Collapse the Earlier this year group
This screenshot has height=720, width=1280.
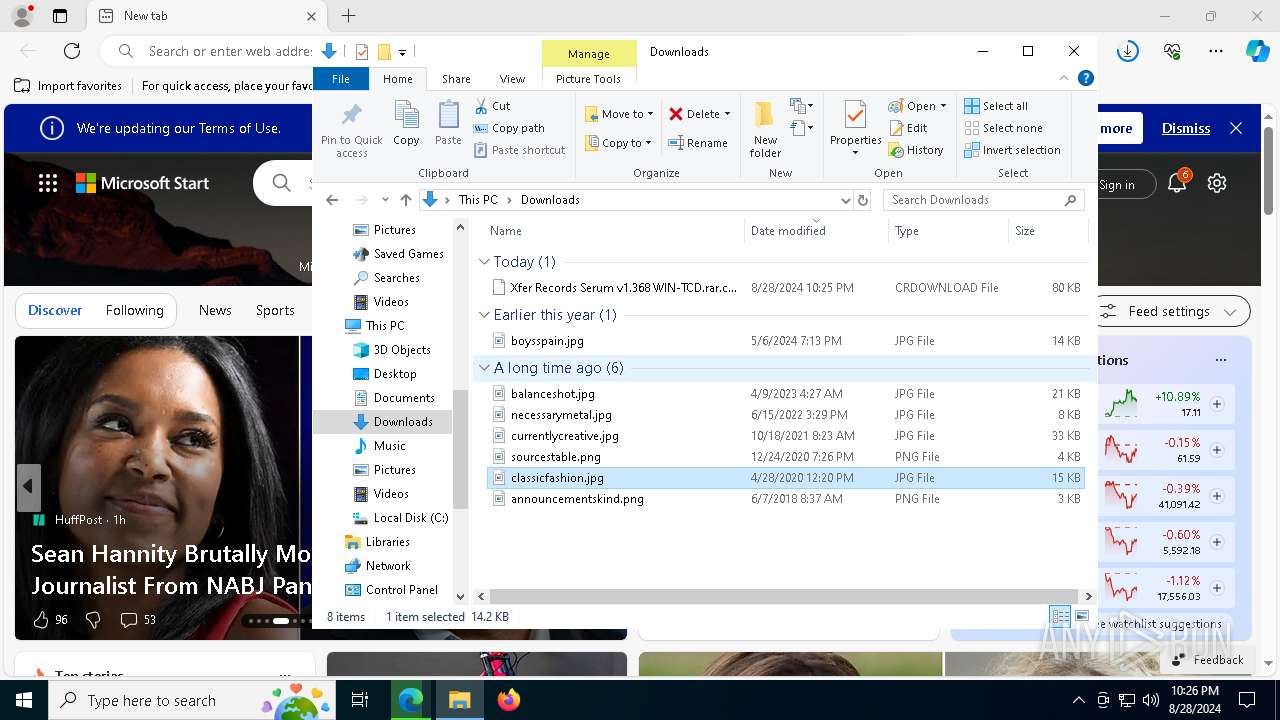tap(485, 315)
